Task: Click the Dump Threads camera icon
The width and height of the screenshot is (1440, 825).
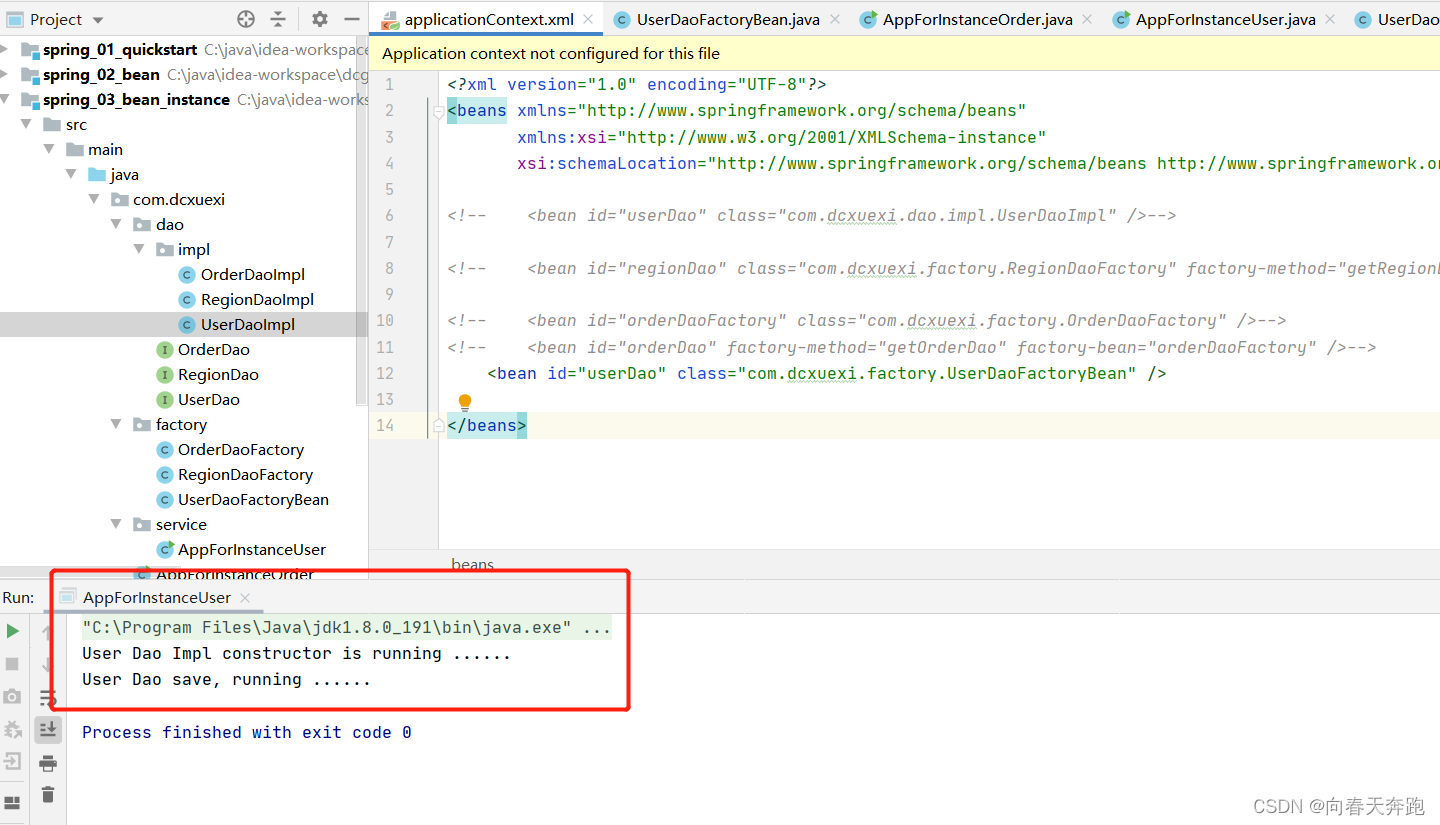Action: [13, 697]
